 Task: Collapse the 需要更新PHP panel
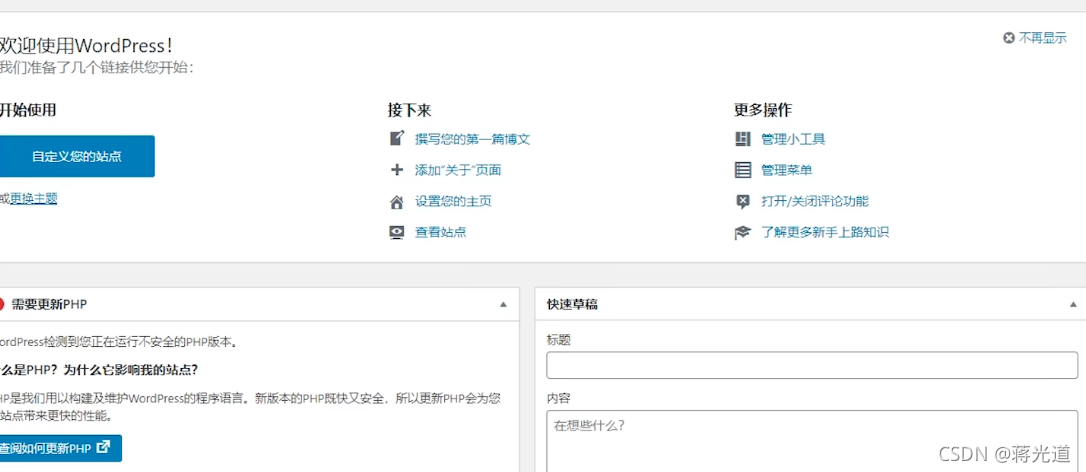[x=504, y=304]
